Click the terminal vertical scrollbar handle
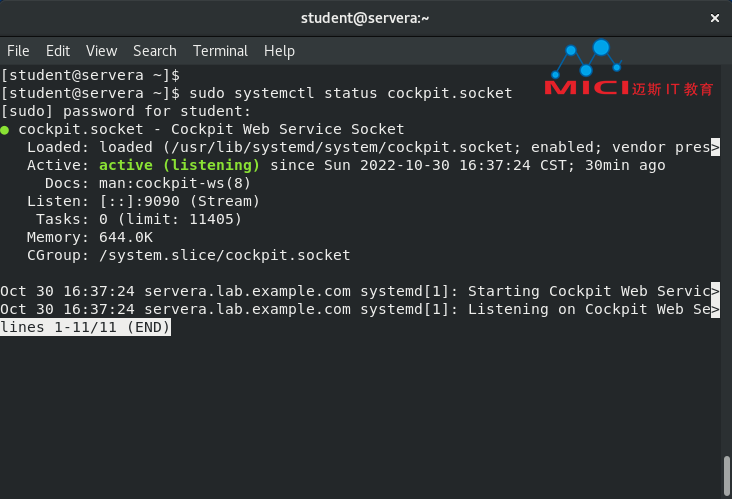The height and width of the screenshot is (499, 732). click(726, 477)
